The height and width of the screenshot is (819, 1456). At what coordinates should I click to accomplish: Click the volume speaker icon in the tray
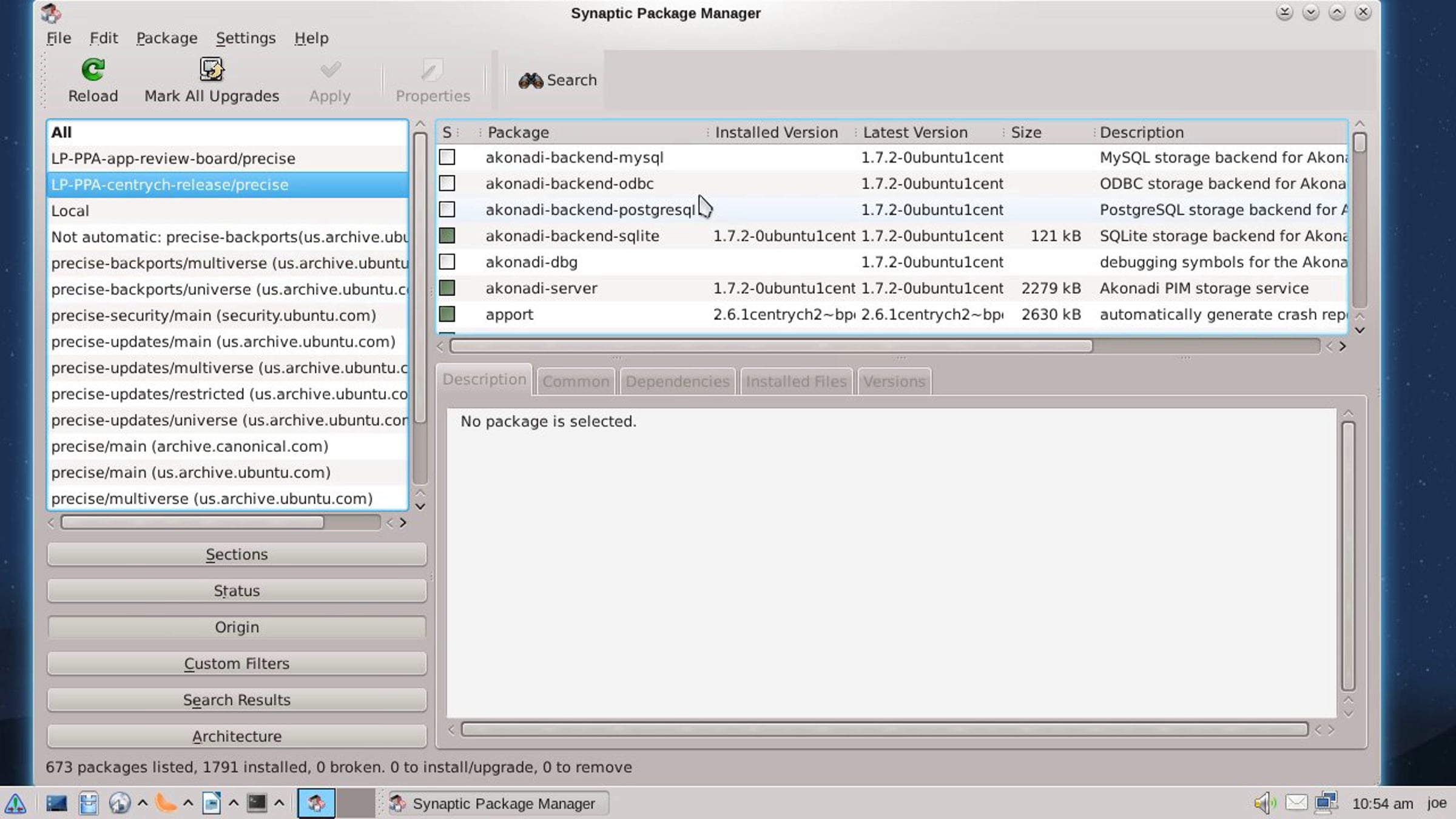tap(1264, 803)
